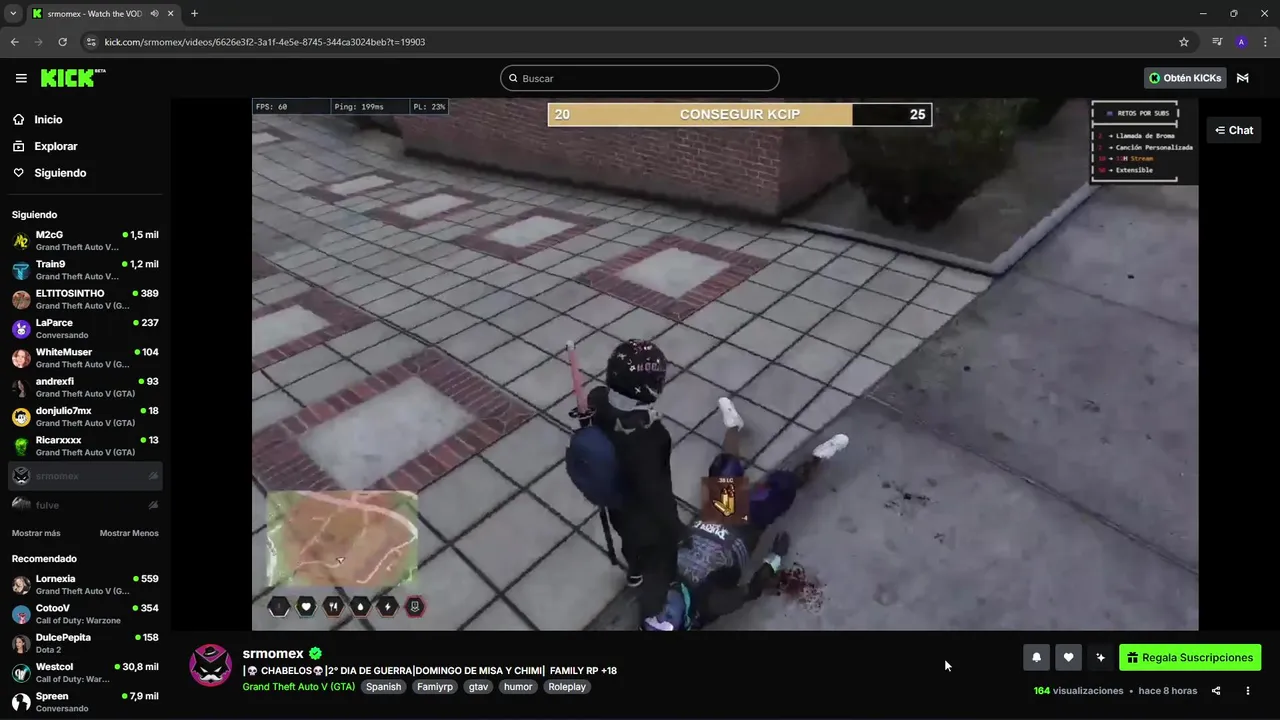Open offline srmomex channel in sidebar

[x=85, y=476]
